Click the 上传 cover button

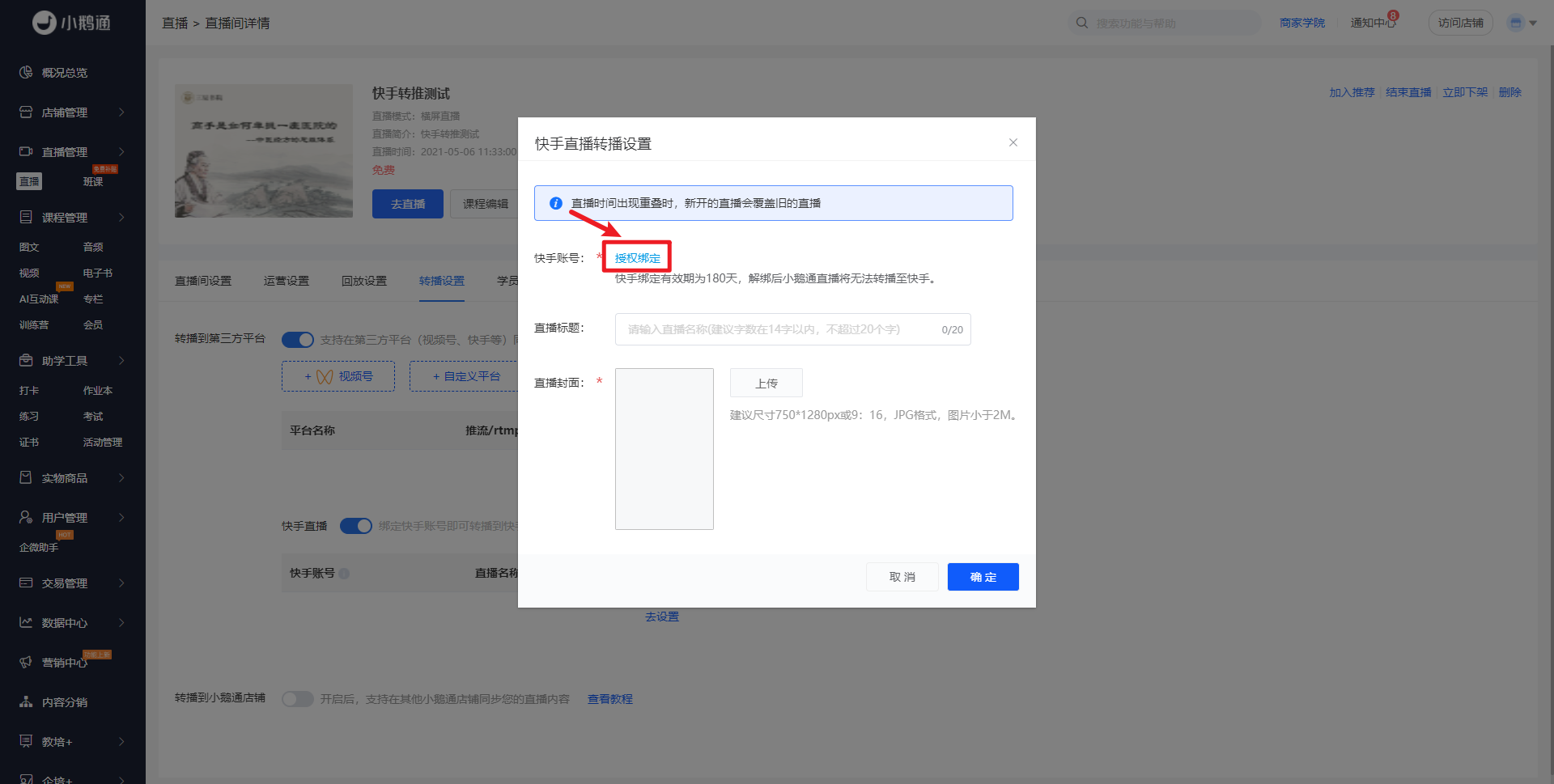[x=766, y=383]
